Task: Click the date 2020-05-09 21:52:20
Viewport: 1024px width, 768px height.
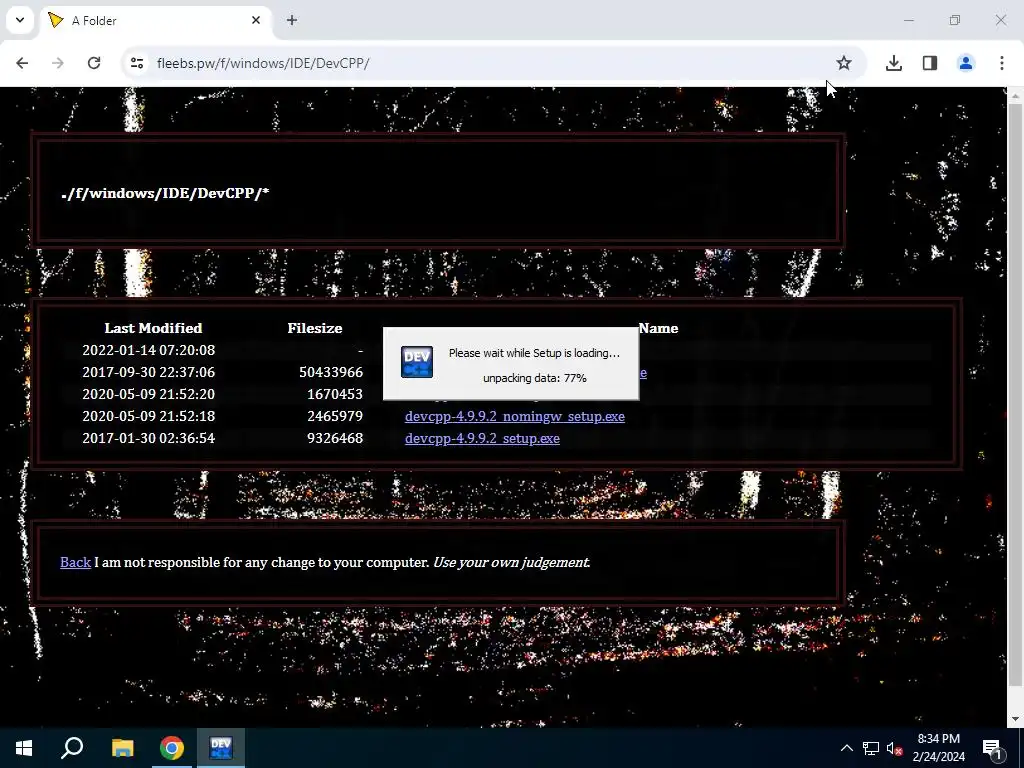Action: click(149, 394)
